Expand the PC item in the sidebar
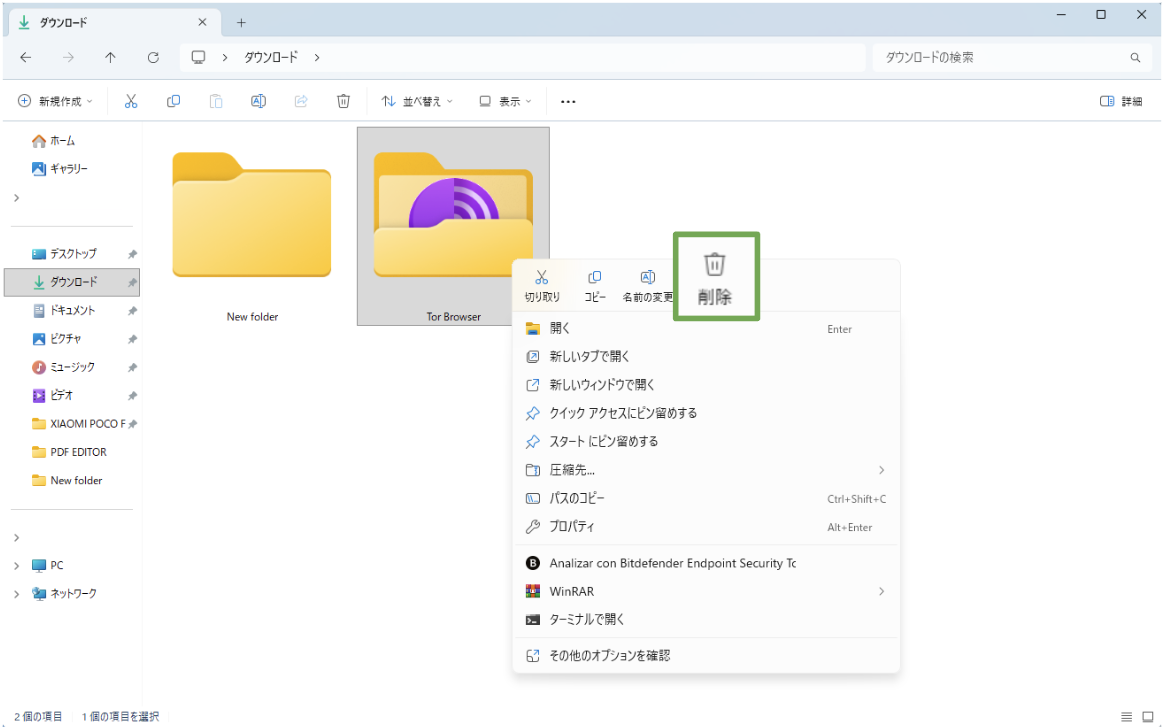The width and height of the screenshot is (1165, 727). click(x=17, y=565)
